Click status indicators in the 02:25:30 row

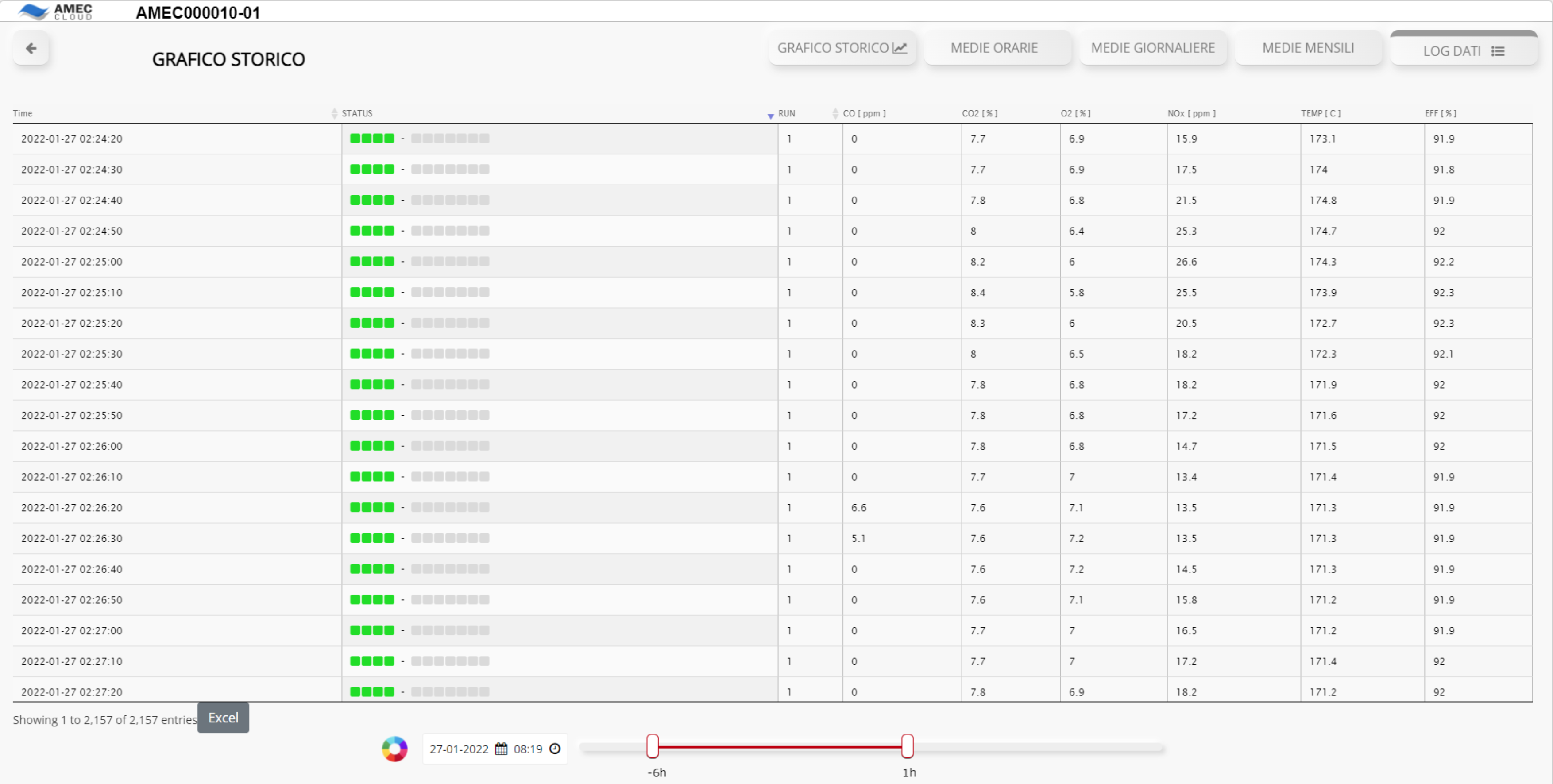click(x=420, y=354)
